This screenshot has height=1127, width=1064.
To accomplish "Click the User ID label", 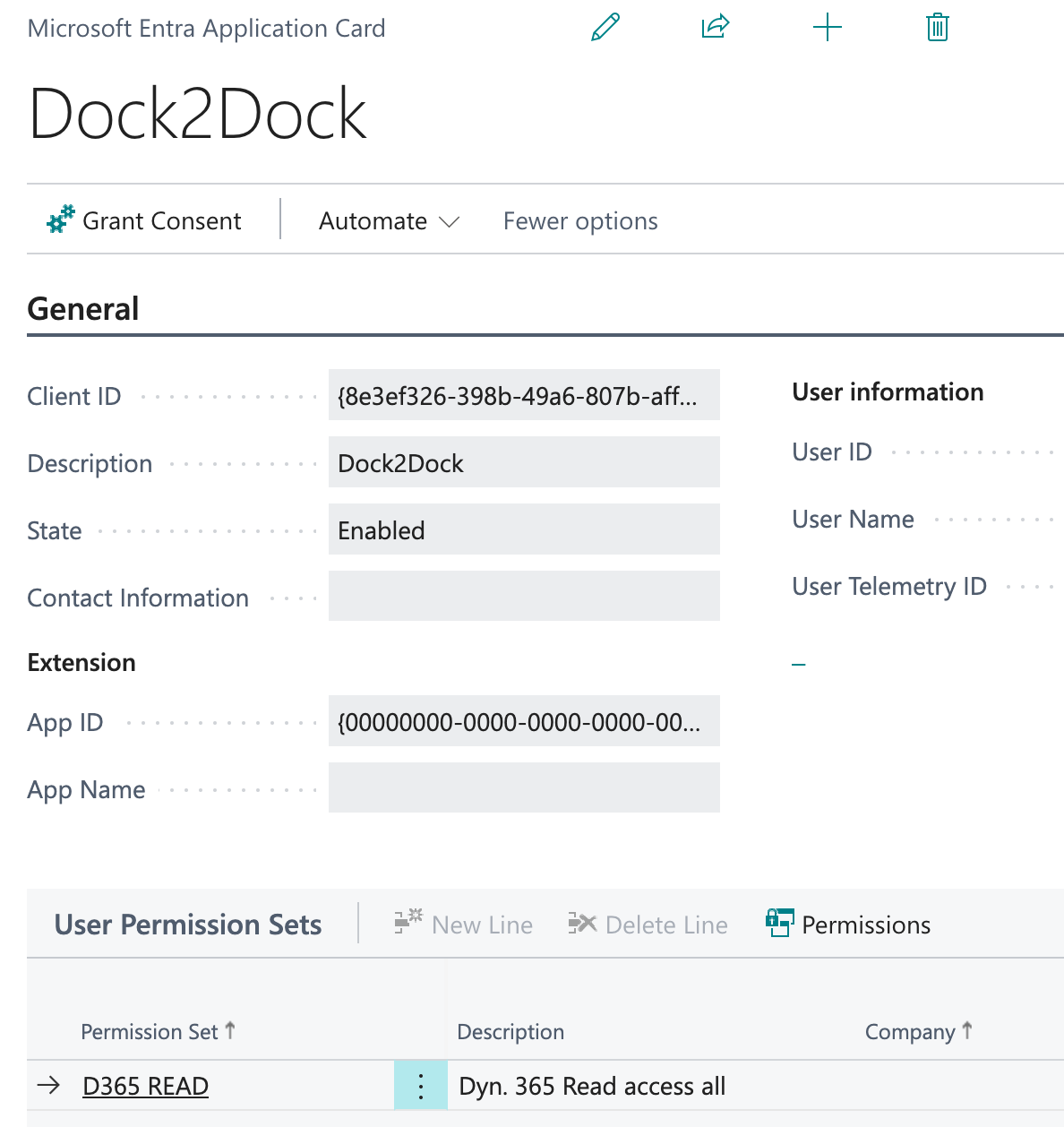I will click(832, 452).
